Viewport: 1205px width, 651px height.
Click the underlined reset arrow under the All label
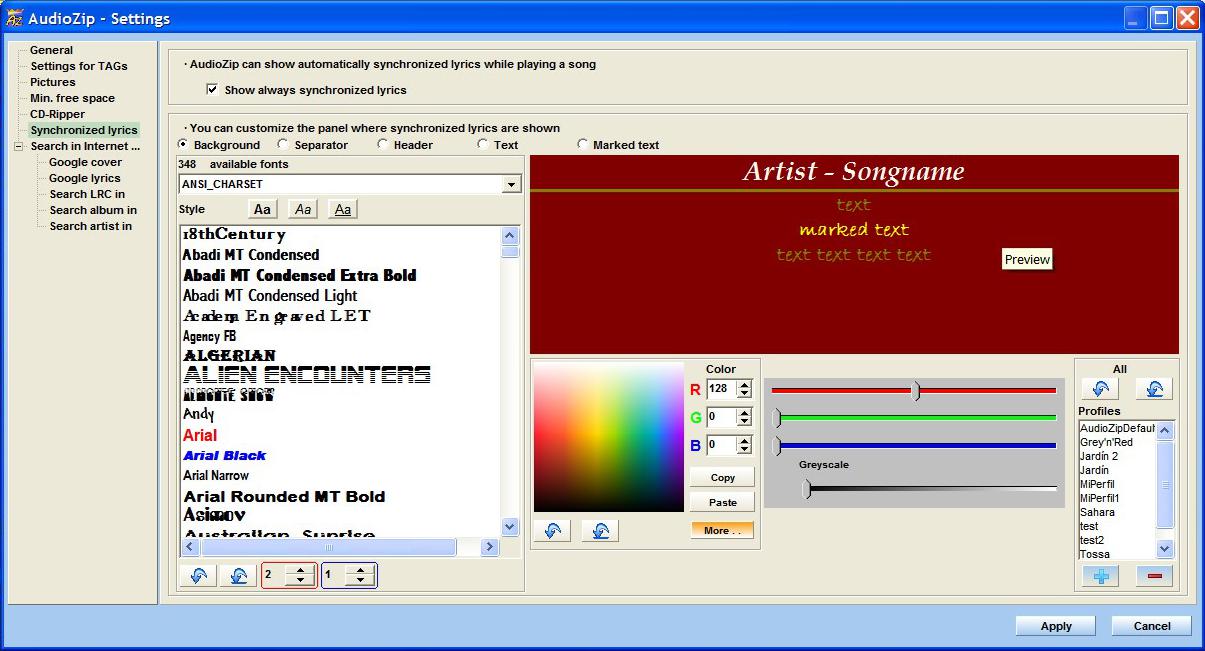[x=1153, y=389]
